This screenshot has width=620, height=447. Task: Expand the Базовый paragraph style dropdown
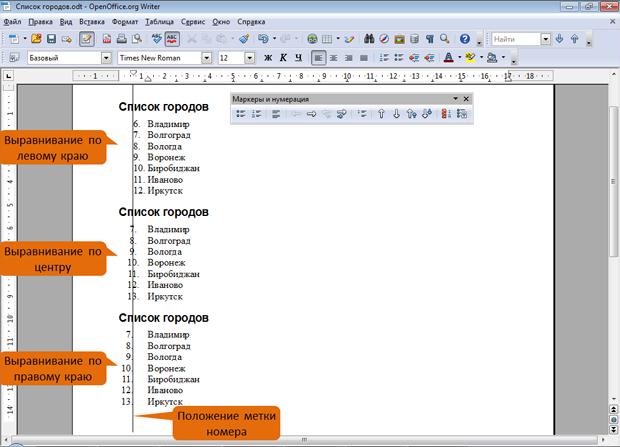[x=106, y=58]
